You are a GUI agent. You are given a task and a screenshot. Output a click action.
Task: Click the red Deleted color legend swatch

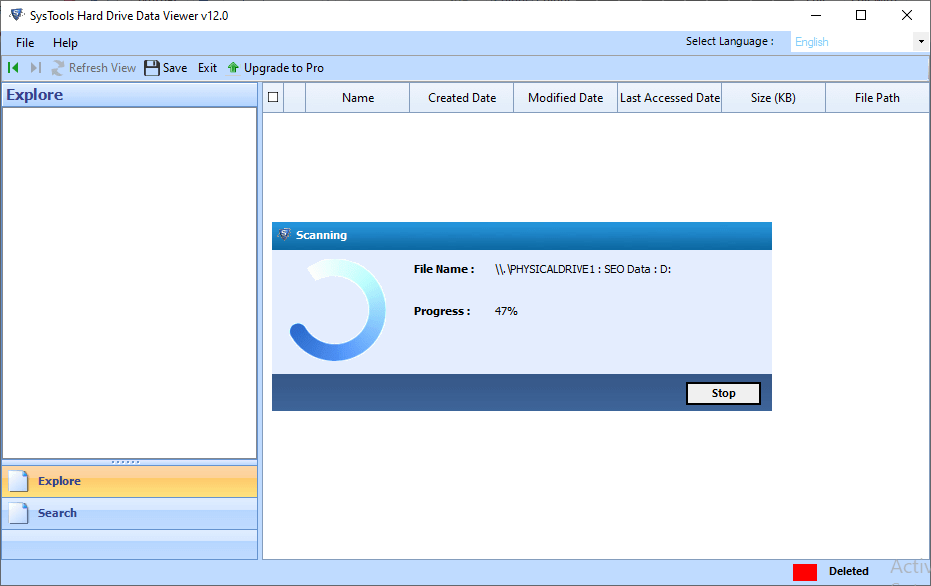click(805, 572)
